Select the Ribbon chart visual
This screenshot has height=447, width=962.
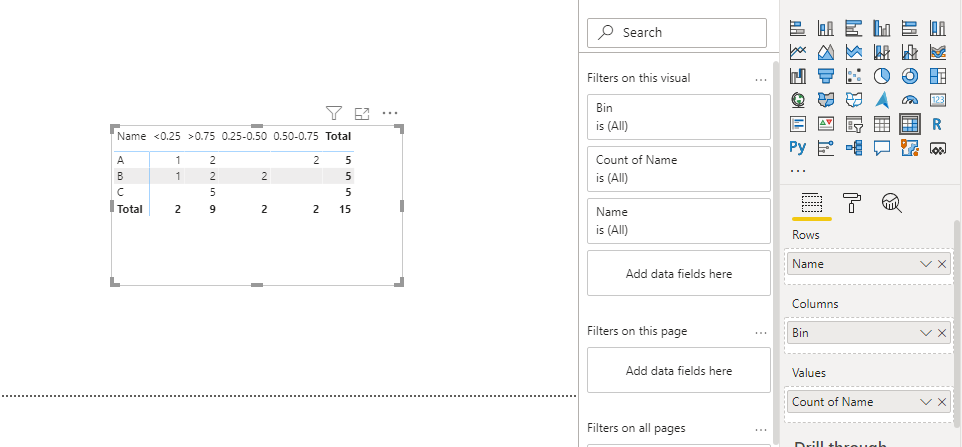click(937, 52)
